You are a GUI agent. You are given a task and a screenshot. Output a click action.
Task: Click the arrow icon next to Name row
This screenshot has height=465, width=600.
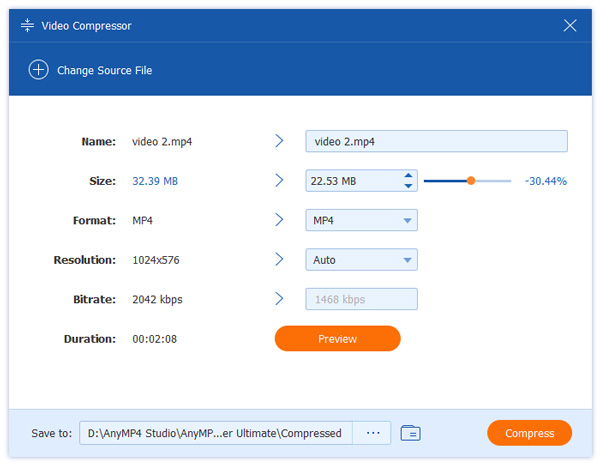279,141
